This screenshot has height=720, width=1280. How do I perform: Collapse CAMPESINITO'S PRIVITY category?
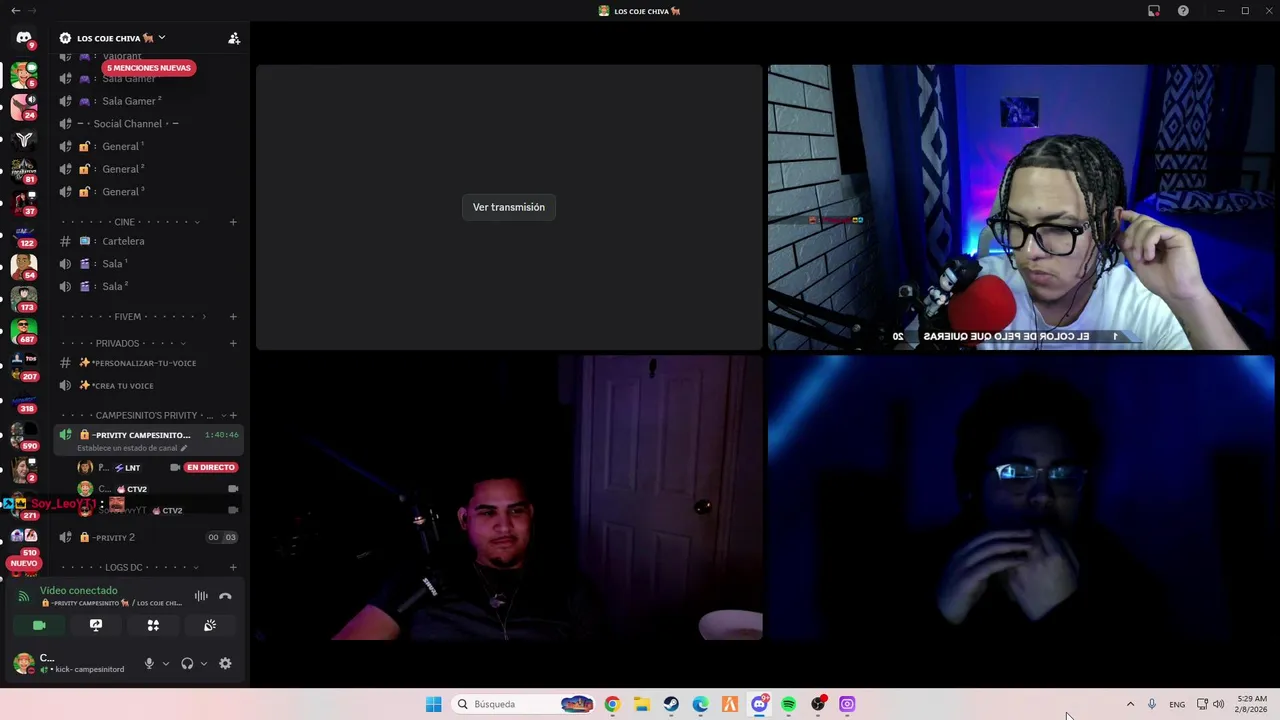tap(146, 415)
